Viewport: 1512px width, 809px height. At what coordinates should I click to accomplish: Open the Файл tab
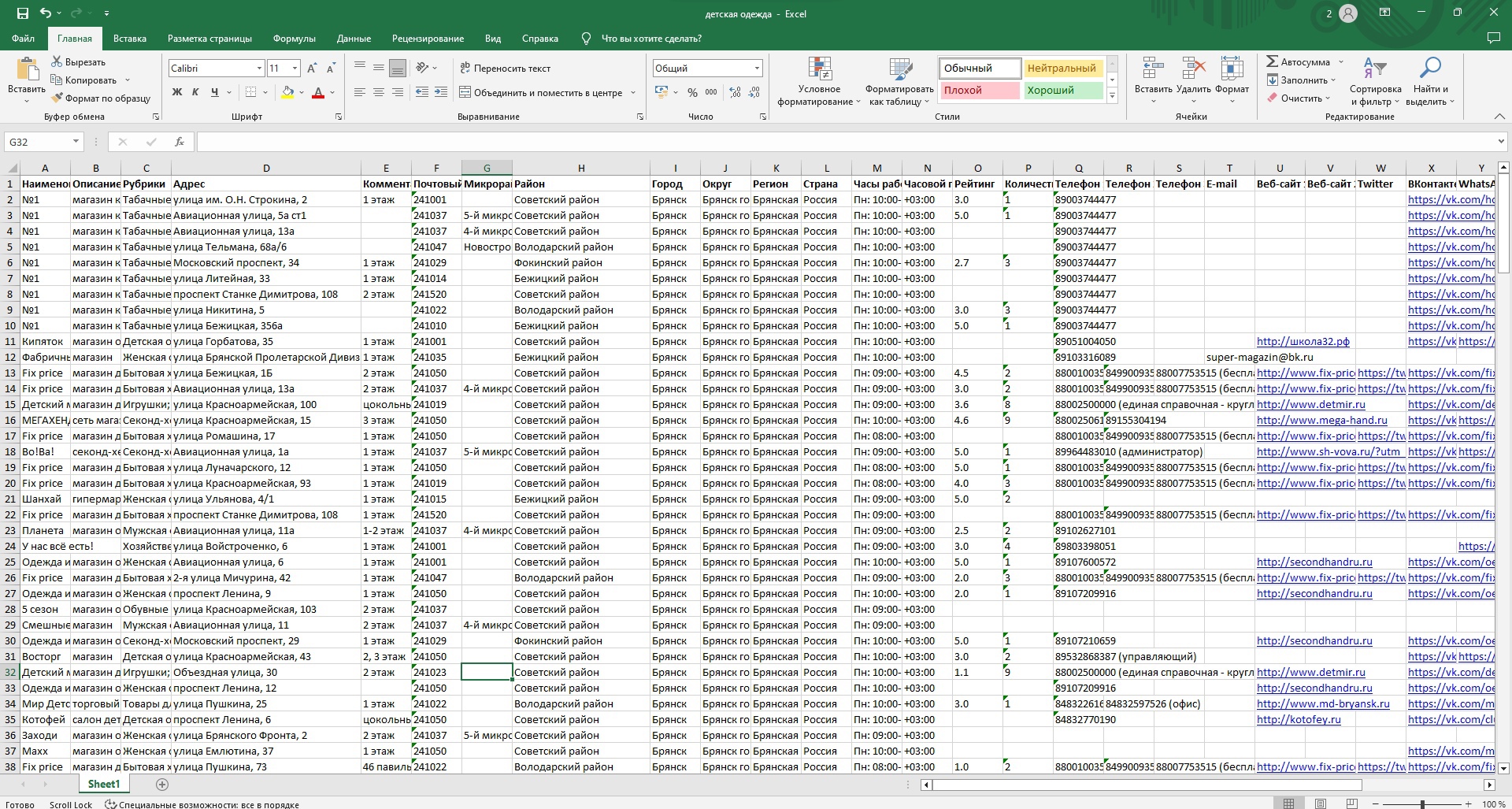coord(23,39)
